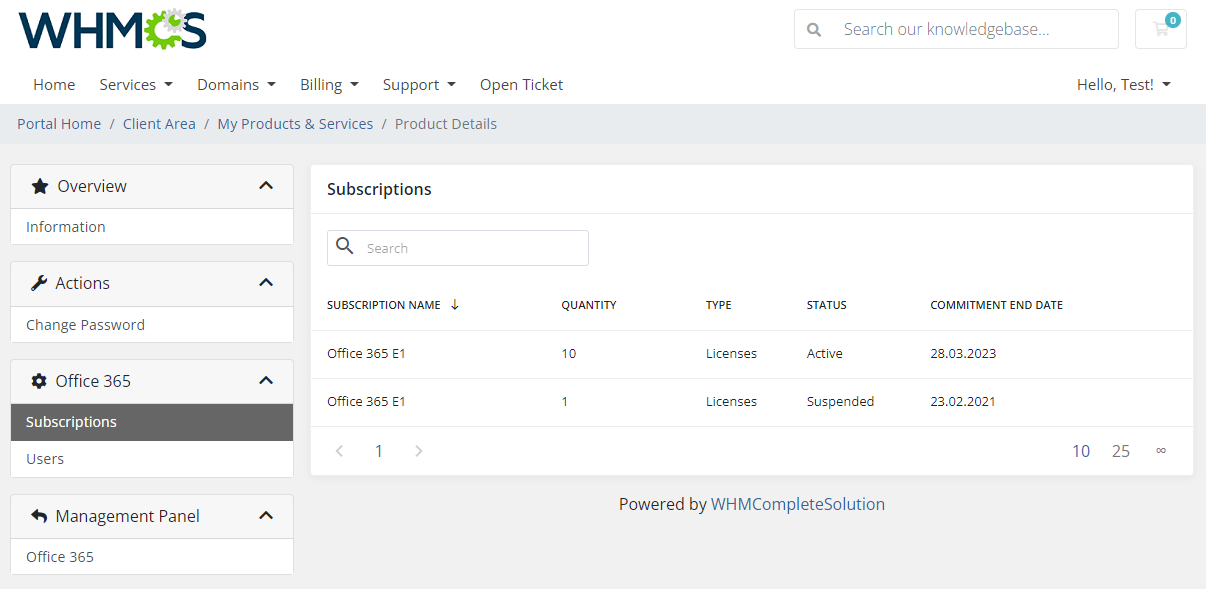The width and height of the screenshot is (1206, 589).
Task: Go to Home in navigation bar
Action: [x=54, y=85]
